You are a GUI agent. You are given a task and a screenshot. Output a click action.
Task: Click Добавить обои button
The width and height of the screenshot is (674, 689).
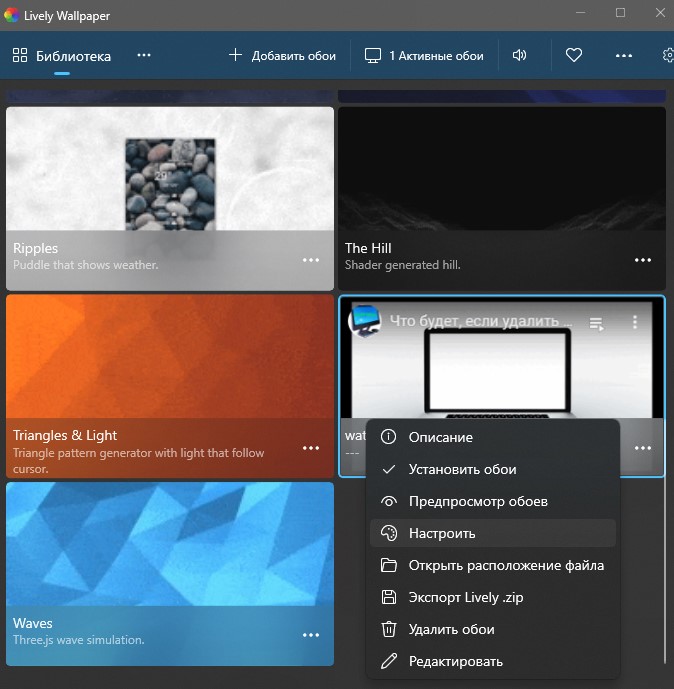[x=282, y=56]
